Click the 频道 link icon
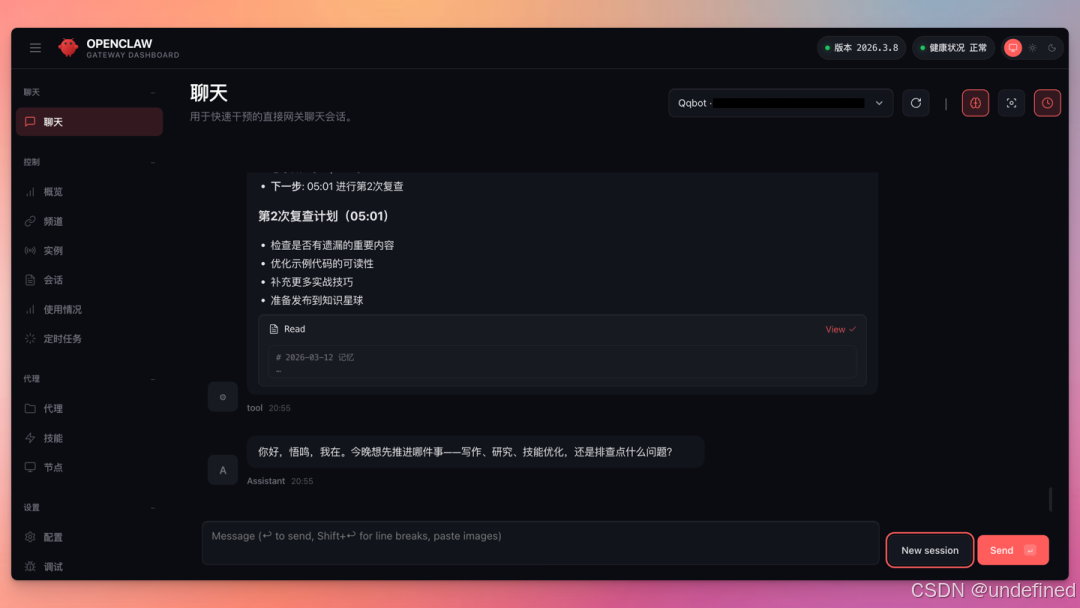Image resolution: width=1080 pixels, height=608 pixels. pos(30,221)
